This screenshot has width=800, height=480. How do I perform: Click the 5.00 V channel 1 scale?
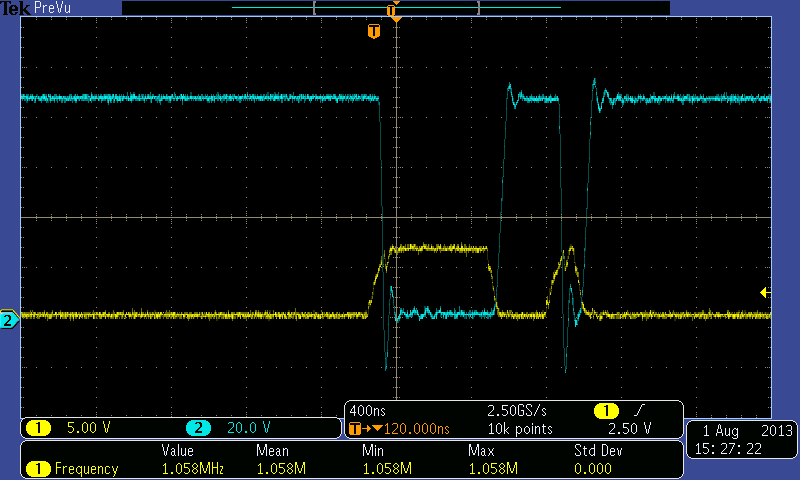(89, 427)
